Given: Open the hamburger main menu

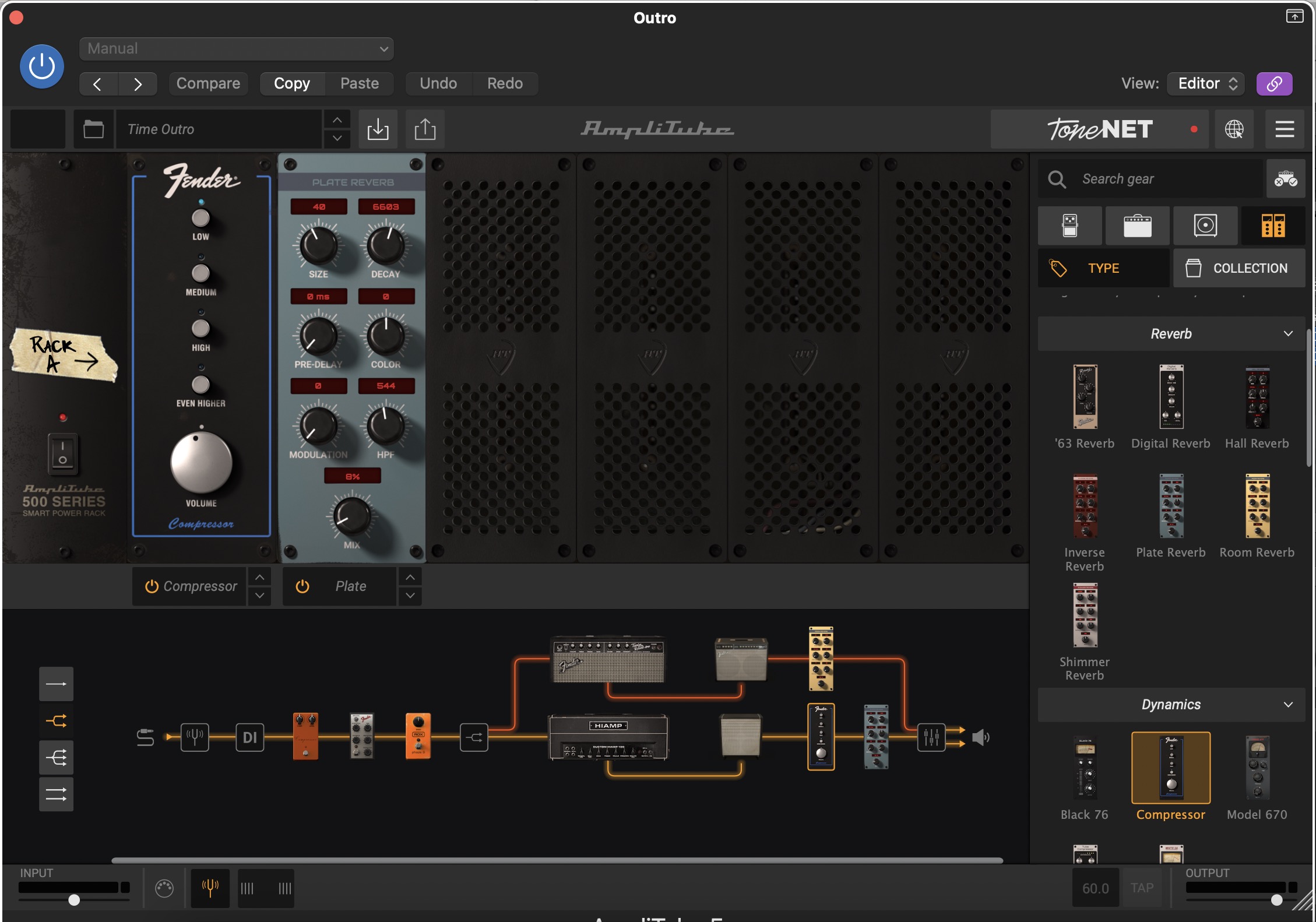Looking at the screenshot, I should coord(1285,129).
